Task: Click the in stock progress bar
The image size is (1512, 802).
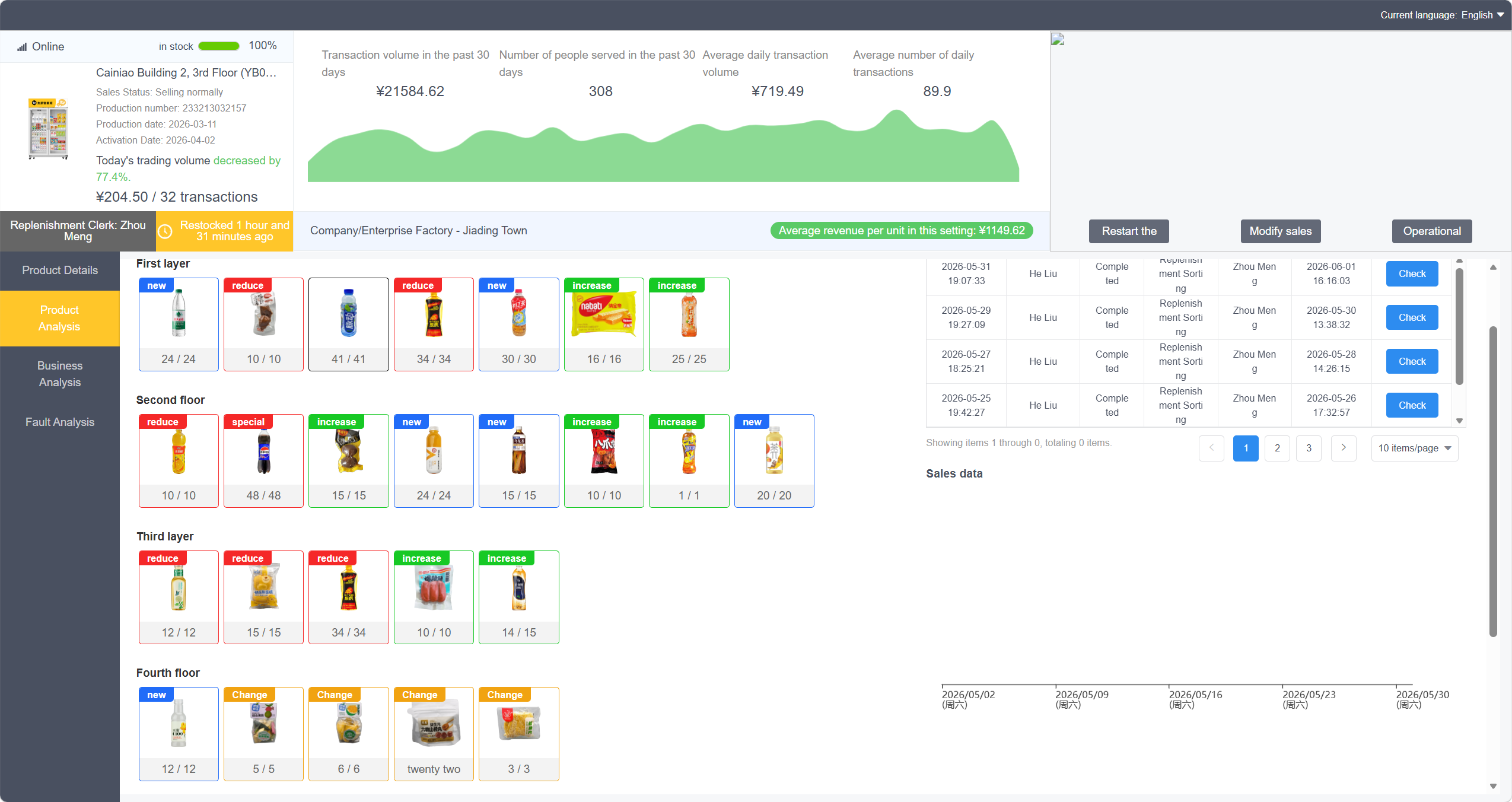Action: [219, 46]
